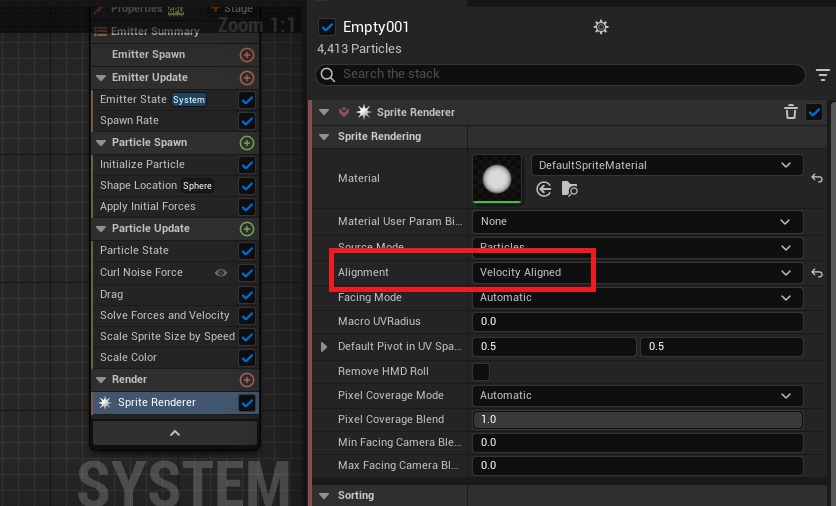Click the Emitter Summary list icon
Viewport: 836px width, 506px height.
pos(100,31)
